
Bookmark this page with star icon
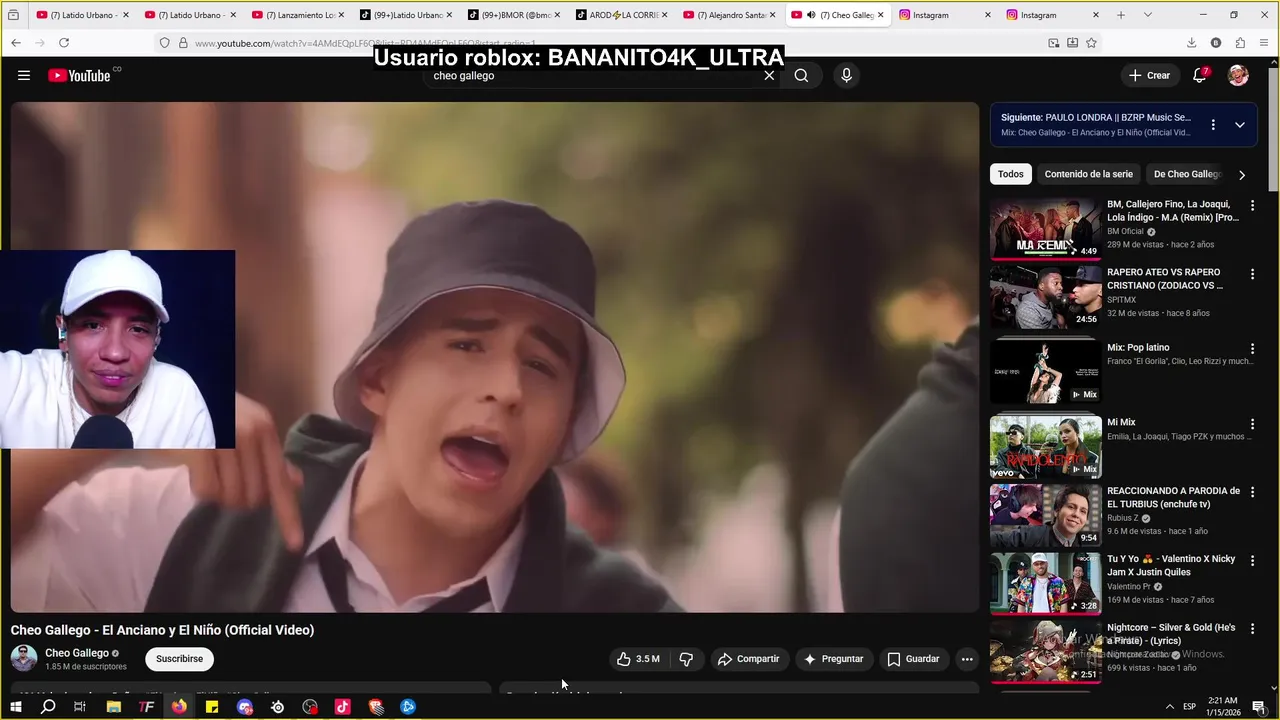point(1091,43)
